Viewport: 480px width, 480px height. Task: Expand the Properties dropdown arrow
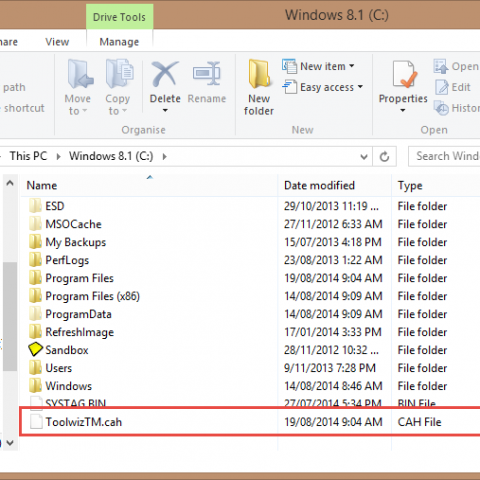point(403,110)
